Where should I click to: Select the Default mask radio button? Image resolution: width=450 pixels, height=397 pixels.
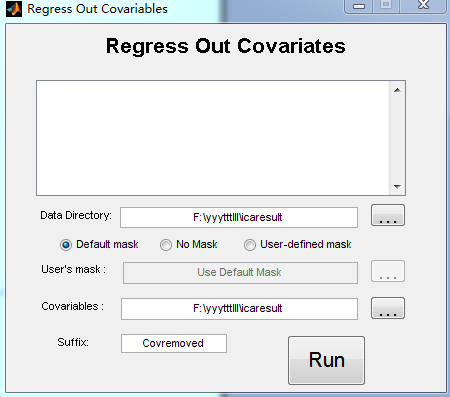66,245
